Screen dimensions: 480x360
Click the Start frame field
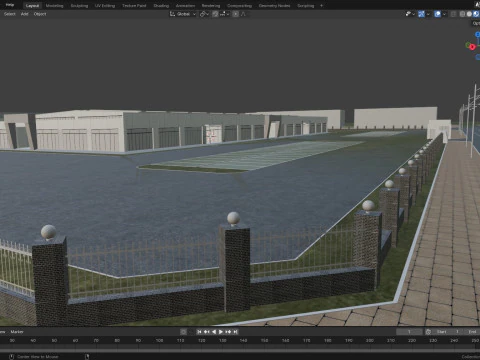click(x=448, y=332)
